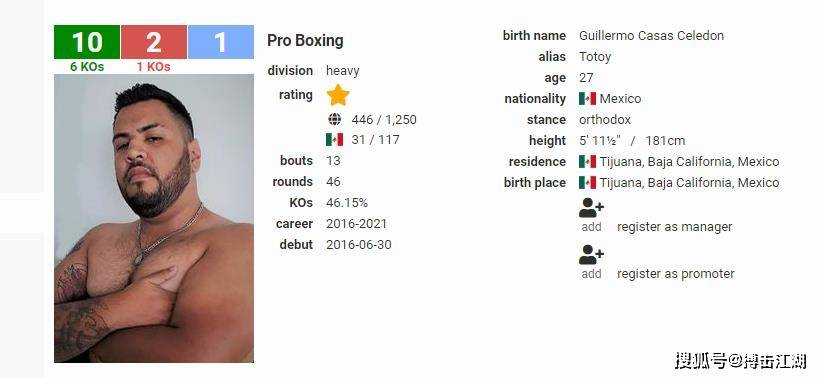Screen dimensions: 823x378
Task: Click add-person icon for register as promoter
Action: click(592, 255)
